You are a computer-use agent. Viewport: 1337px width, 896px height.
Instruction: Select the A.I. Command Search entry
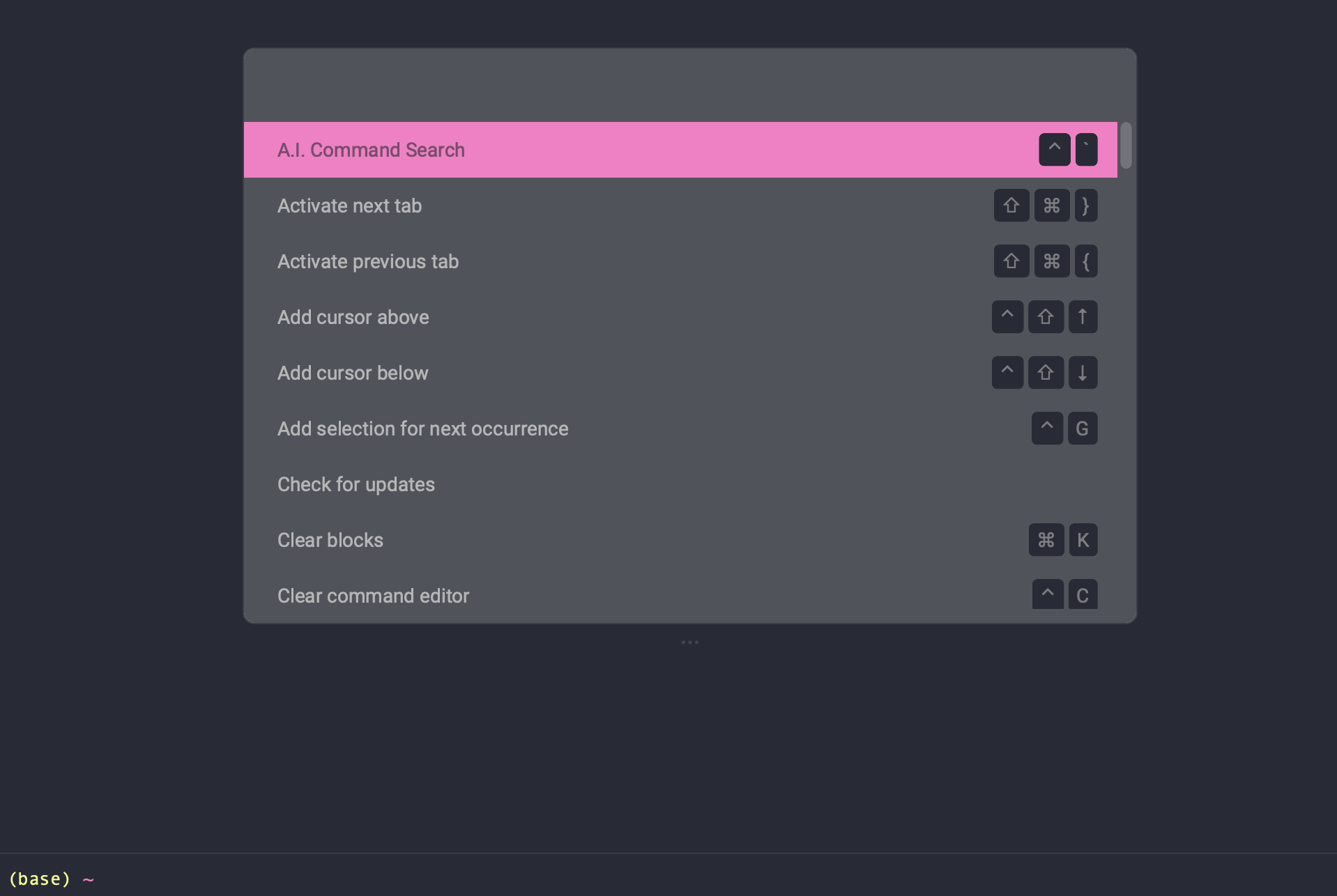[680, 150]
